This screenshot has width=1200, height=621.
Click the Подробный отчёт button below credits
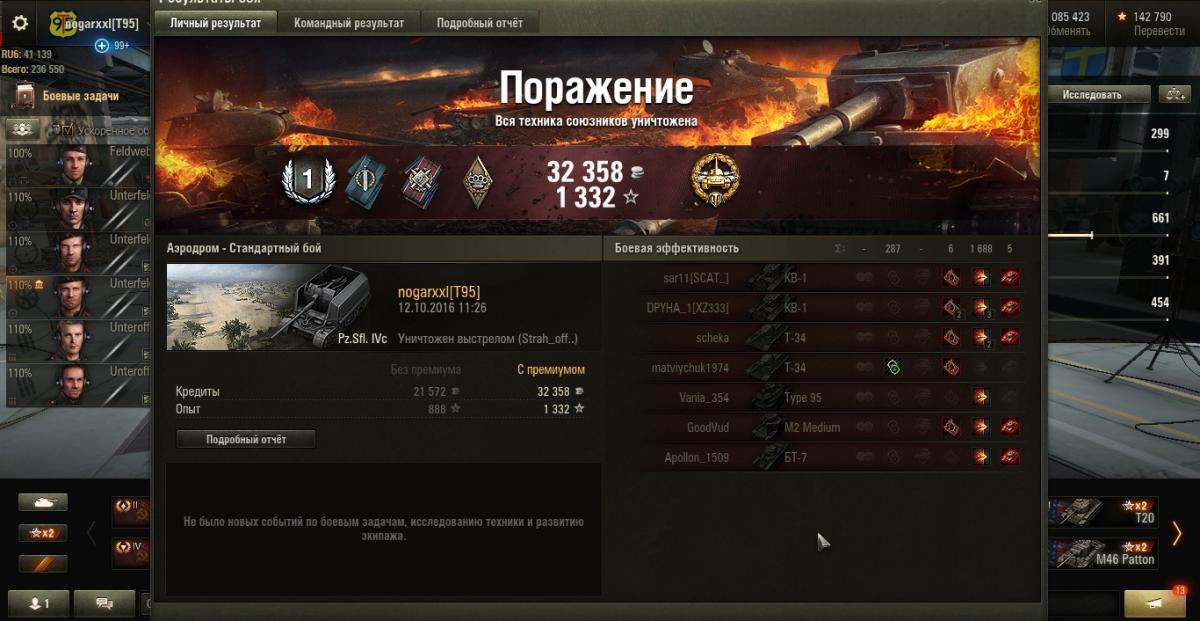click(x=246, y=439)
